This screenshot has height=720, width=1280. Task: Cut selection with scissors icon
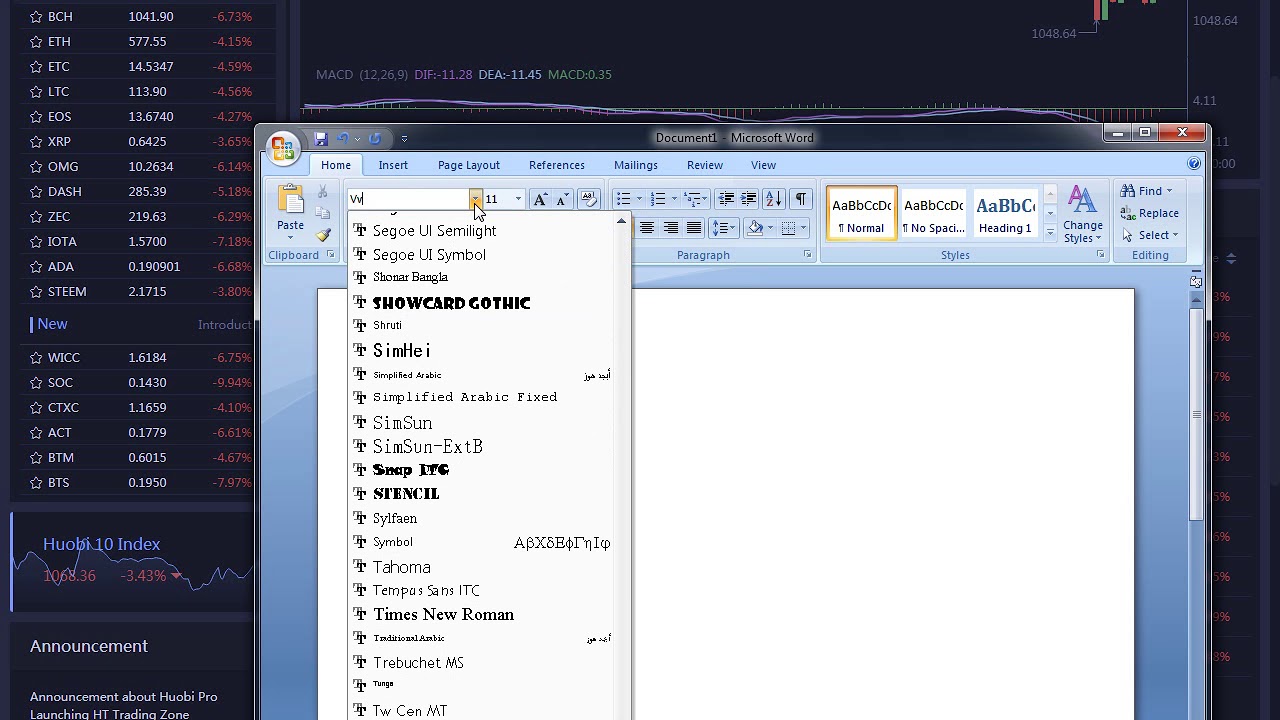click(x=322, y=191)
